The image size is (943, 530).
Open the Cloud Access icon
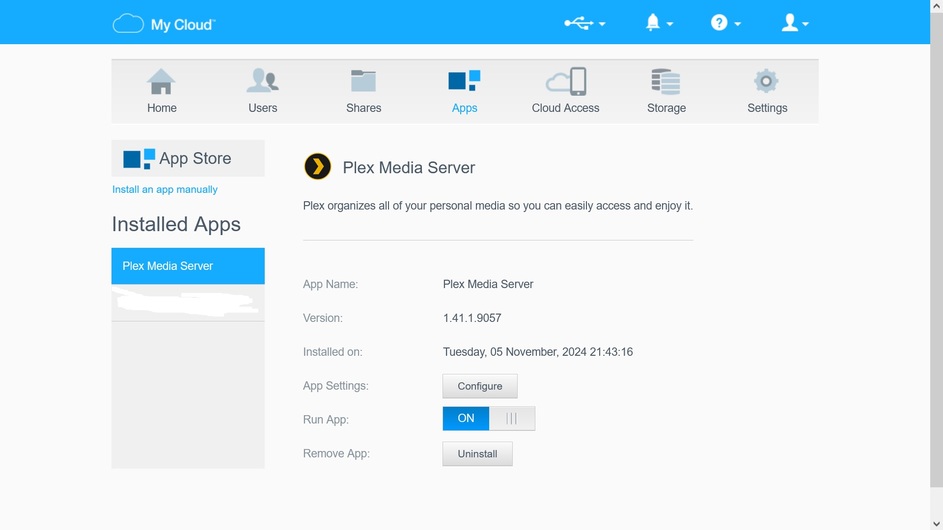(565, 81)
